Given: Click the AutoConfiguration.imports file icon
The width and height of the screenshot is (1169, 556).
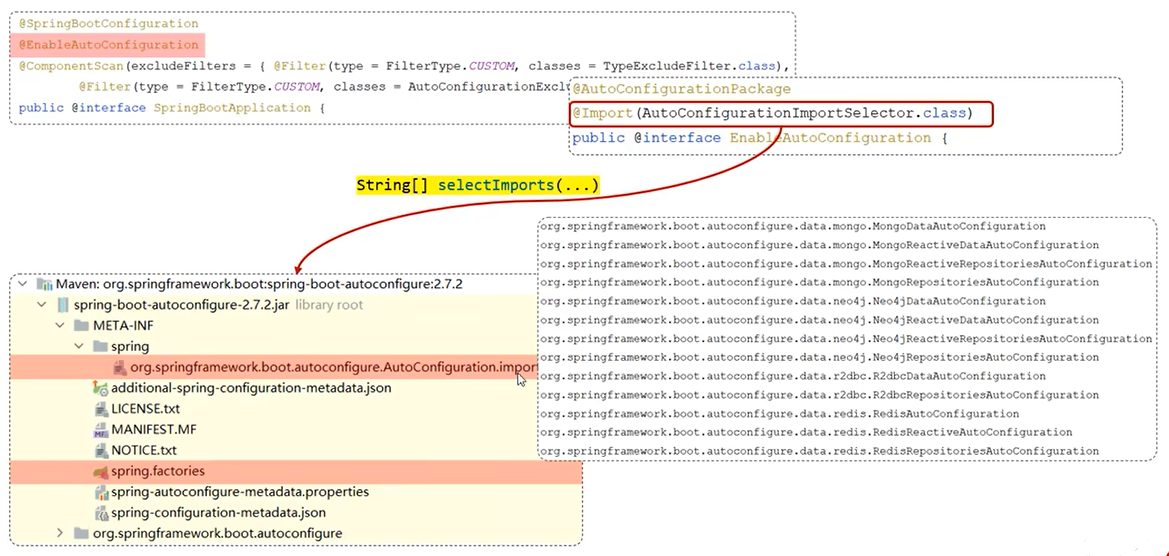Looking at the screenshot, I should (x=119, y=367).
